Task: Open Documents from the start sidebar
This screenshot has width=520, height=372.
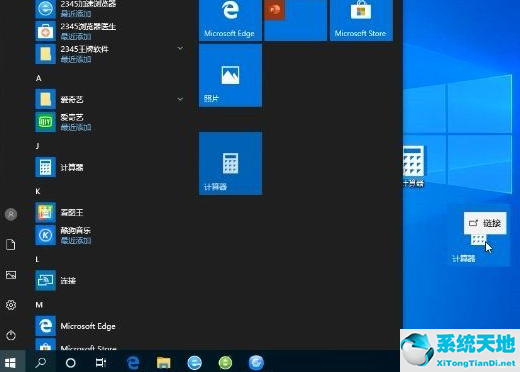Action: [x=11, y=244]
